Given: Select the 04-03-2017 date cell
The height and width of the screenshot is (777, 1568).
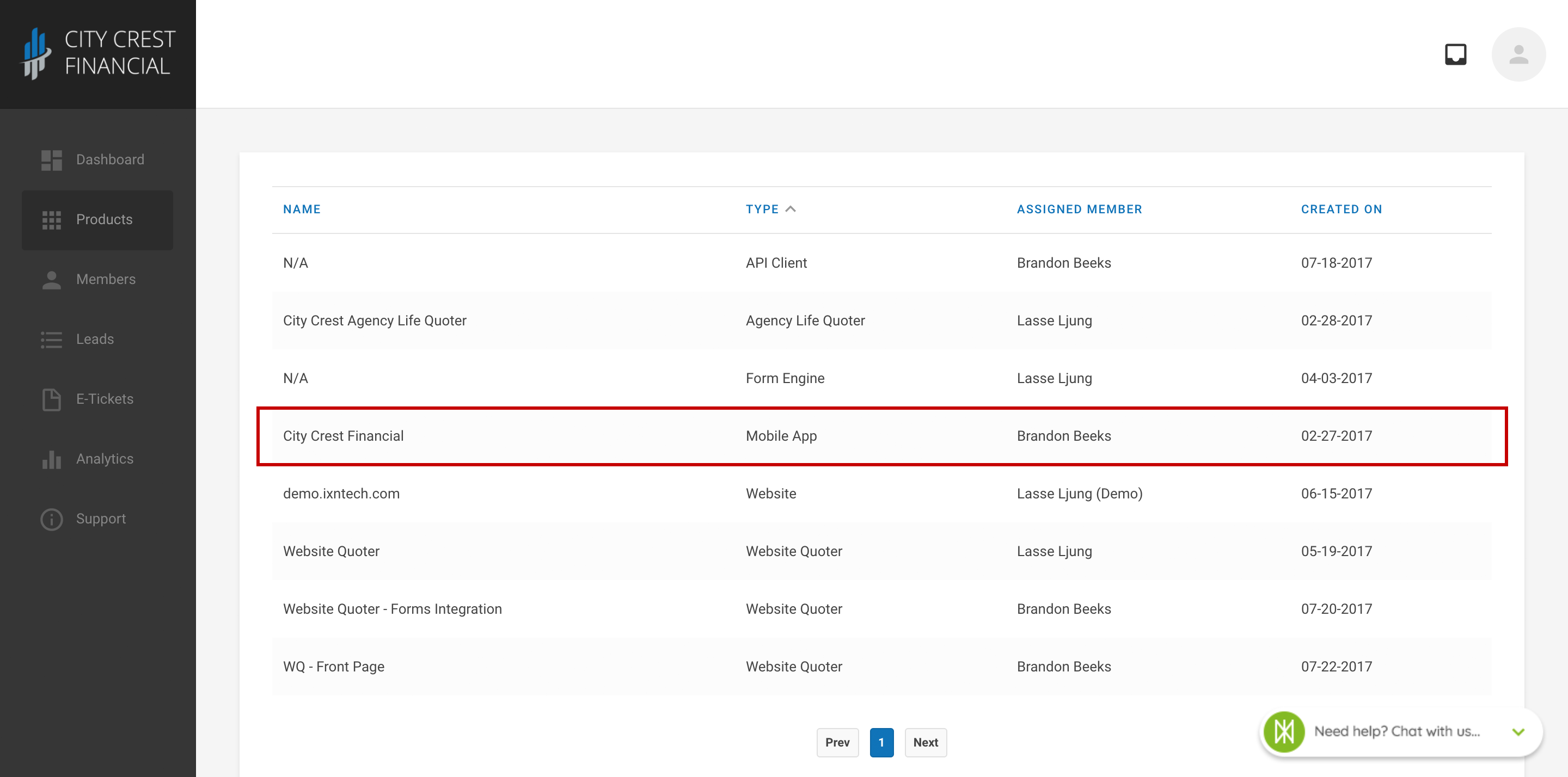Looking at the screenshot, I should [x=1336, y=379].
